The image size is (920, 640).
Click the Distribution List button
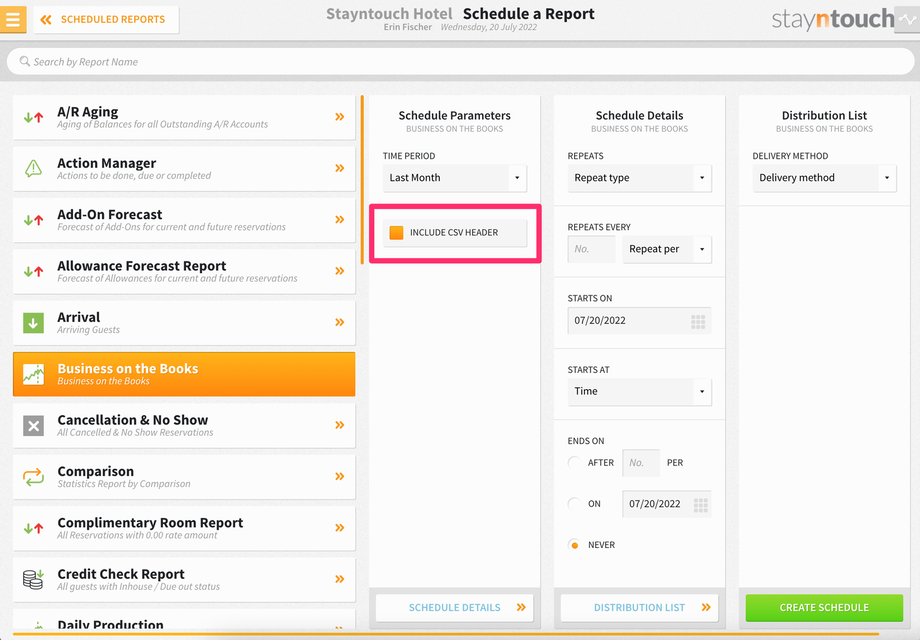click(640, 608)
